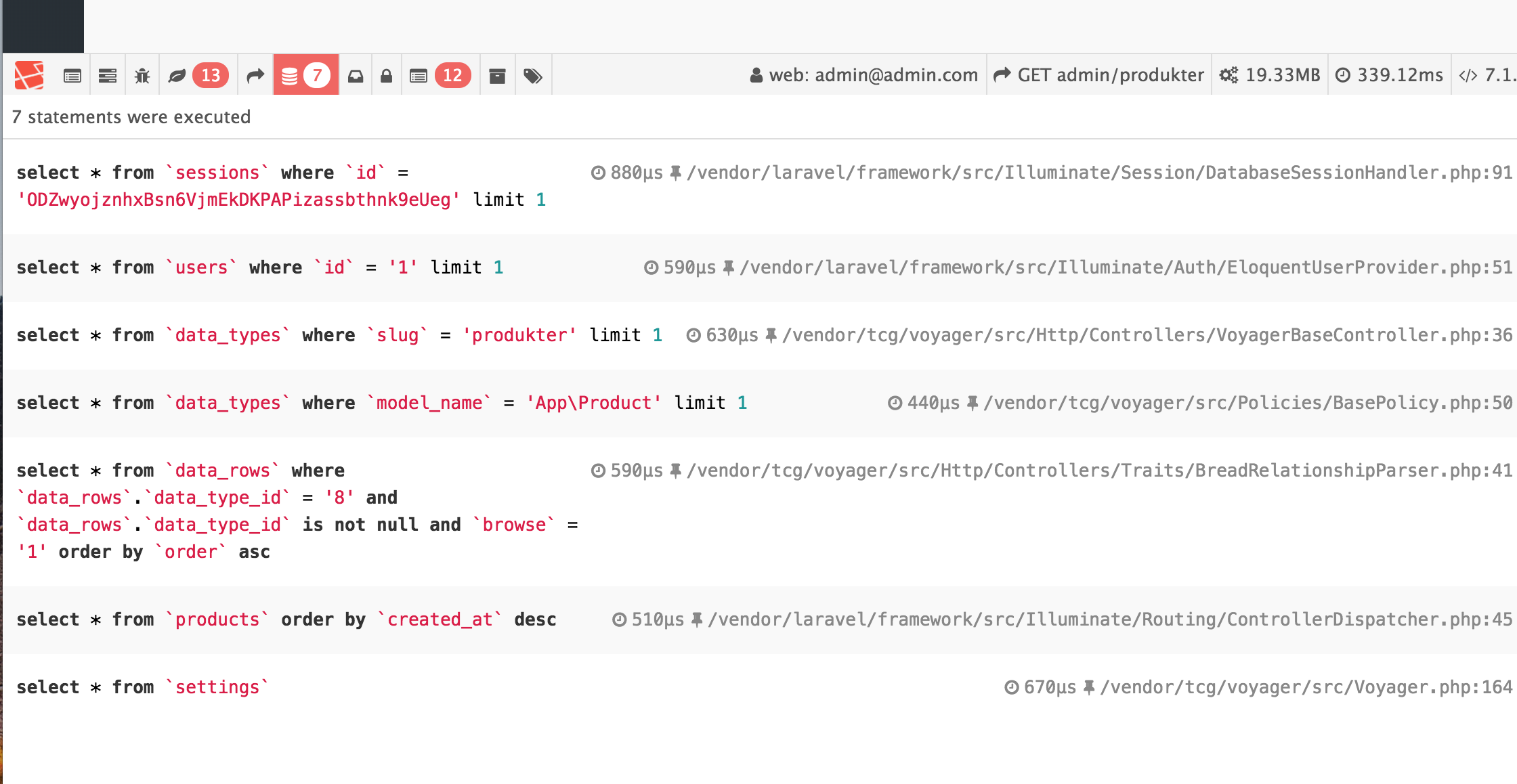
Task: Open the Route panel arrow icon
Action: coord(255,74)
